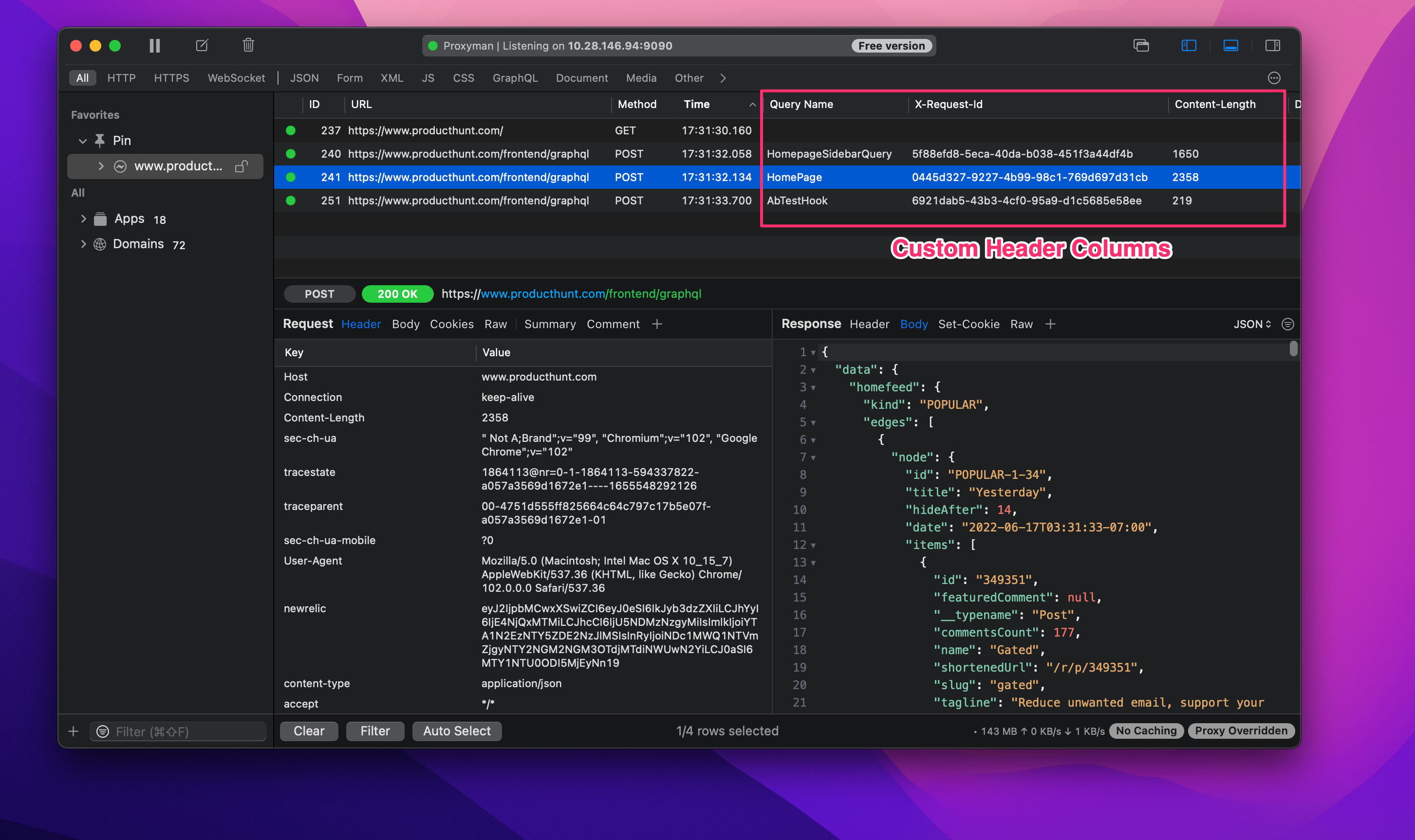
Task: Switch to the request Cookies tab
Action: [451, 324]
